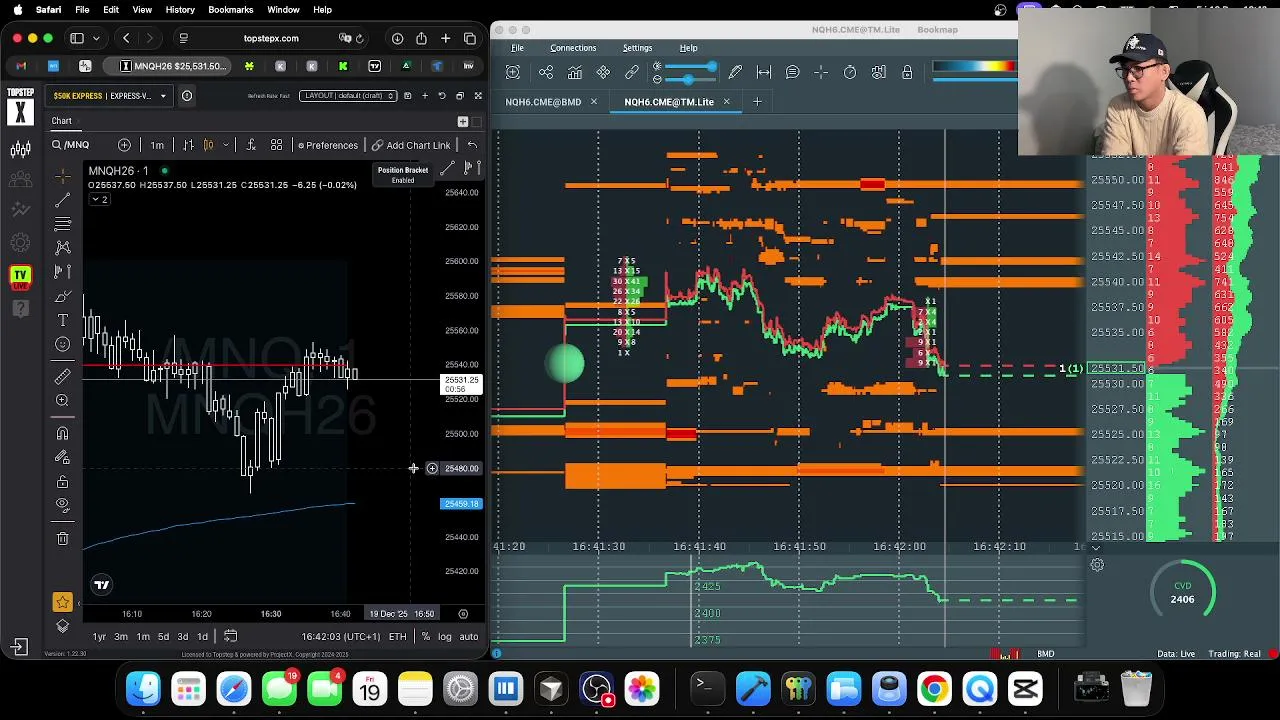Open the fx indicators menu

click(251, 145)
